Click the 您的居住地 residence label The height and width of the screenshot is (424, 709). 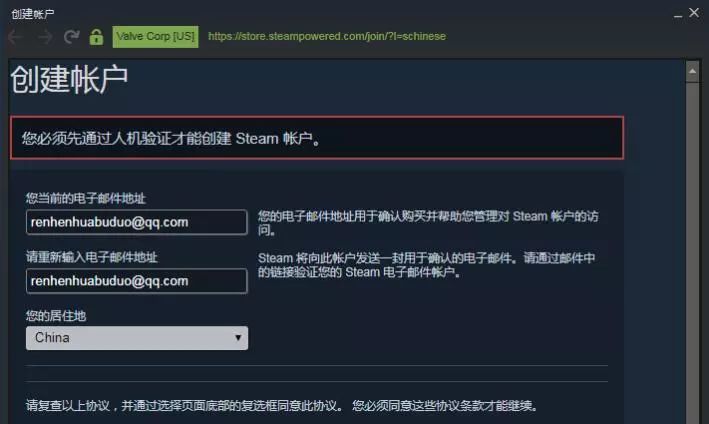56,316
